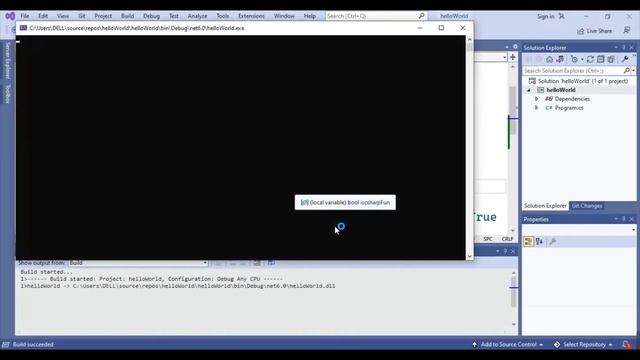Open Solution Explorer Properties wrench icon
640x360 pixels.
click(624, 59)
